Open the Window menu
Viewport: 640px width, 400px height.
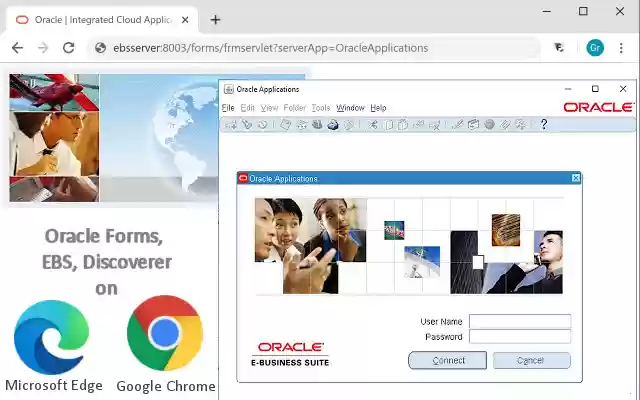pos(350,108)
